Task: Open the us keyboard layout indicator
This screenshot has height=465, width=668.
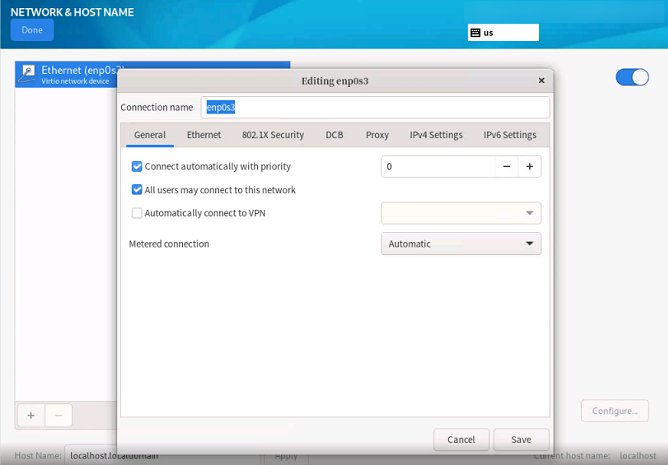Action: point(503,32)
